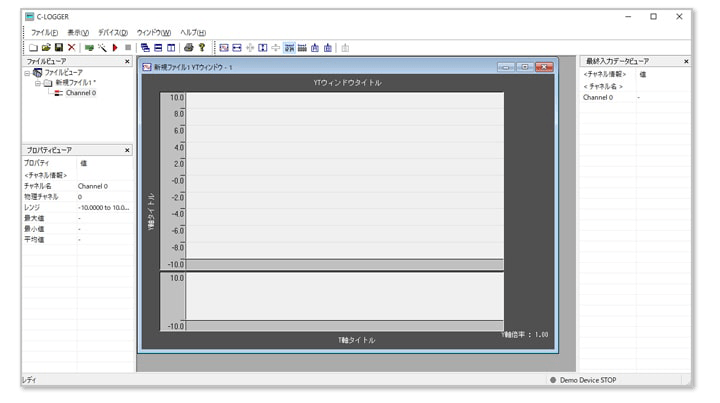
Task: Collapse the 新規ファイル1 folder node
Action: 37,83
